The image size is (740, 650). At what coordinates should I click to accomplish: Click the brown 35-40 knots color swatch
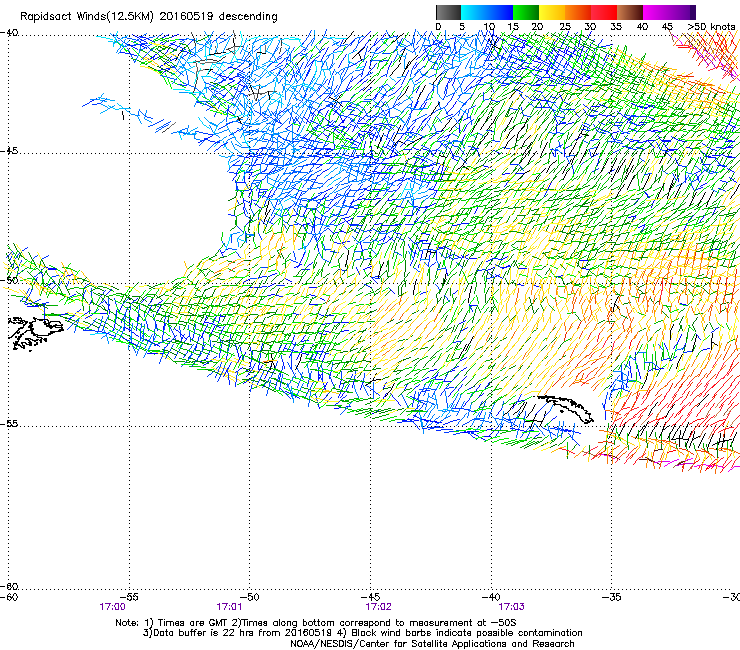(x=630, y=12)
